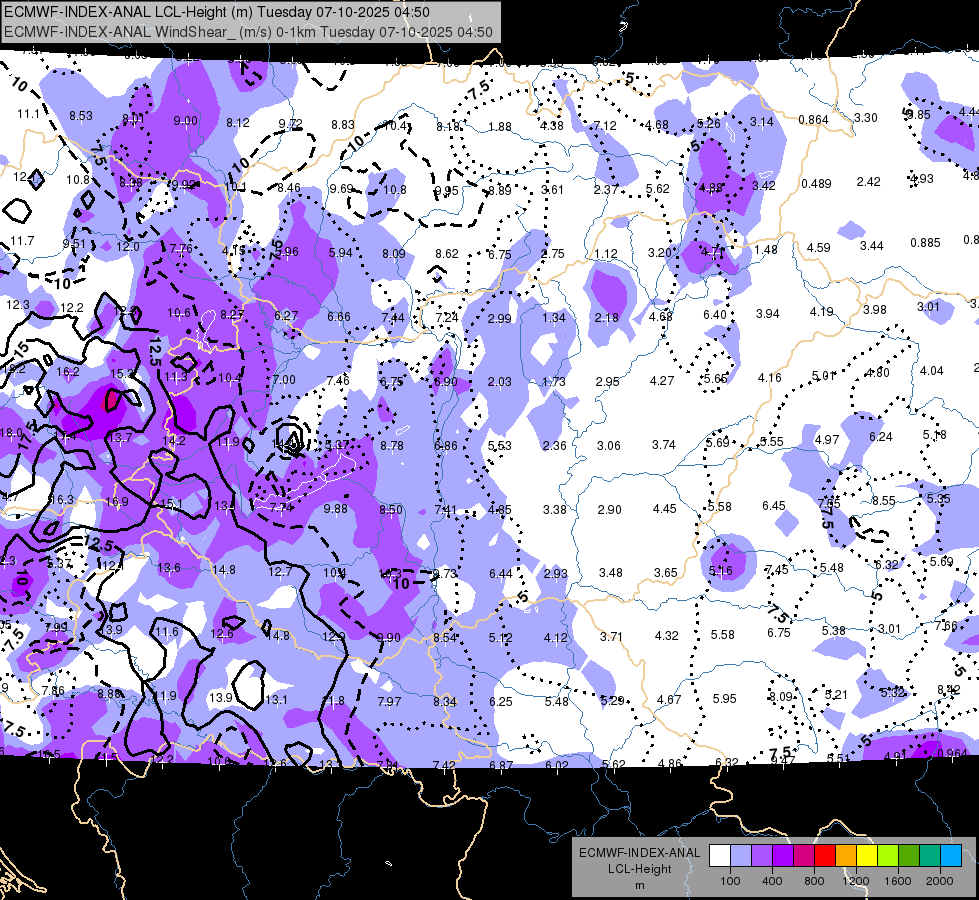Click the wind shear value "6.40"
The width and height of the screenshot is (979, 900).
(x=715, y=314)
